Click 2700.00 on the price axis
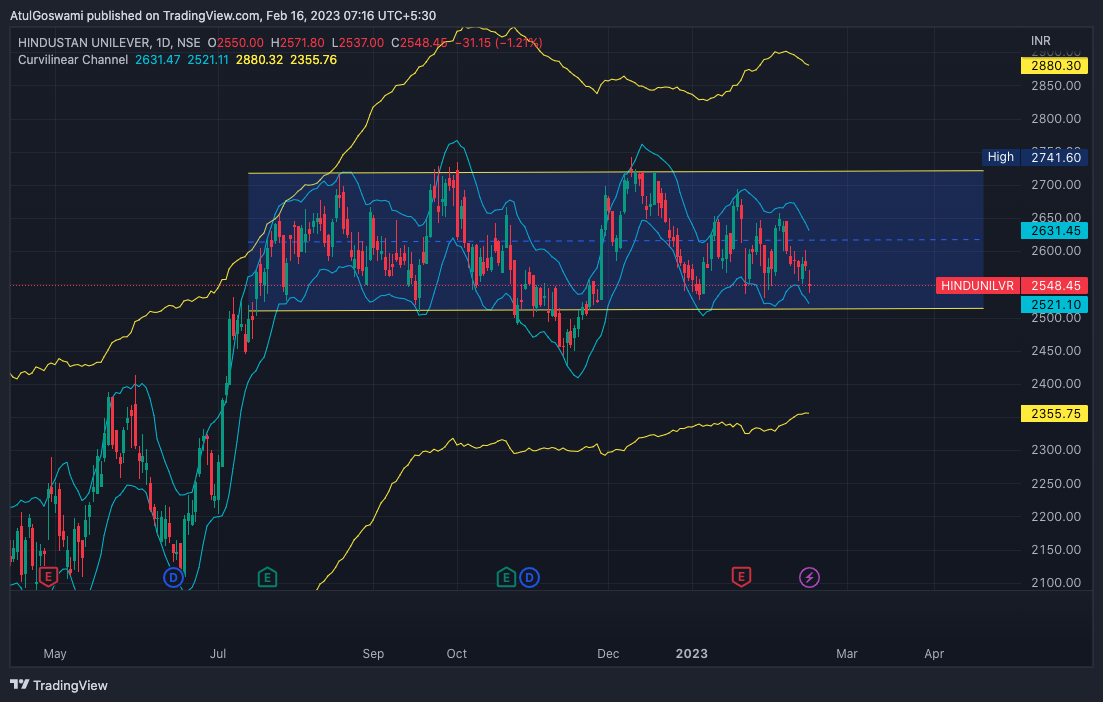 click(1056, 185)
